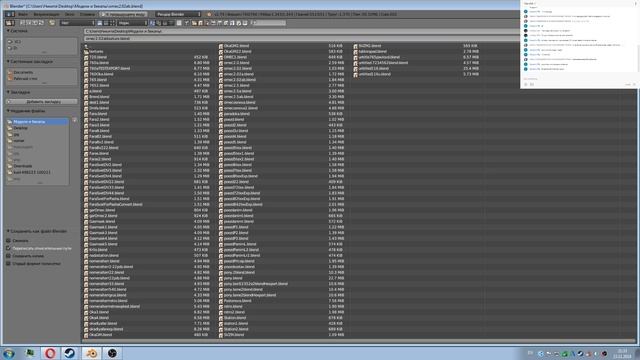Viewport: 640px width, 360px height.
Task: Collapse the Системные закладки panel
Action: [x=8, y=62]
